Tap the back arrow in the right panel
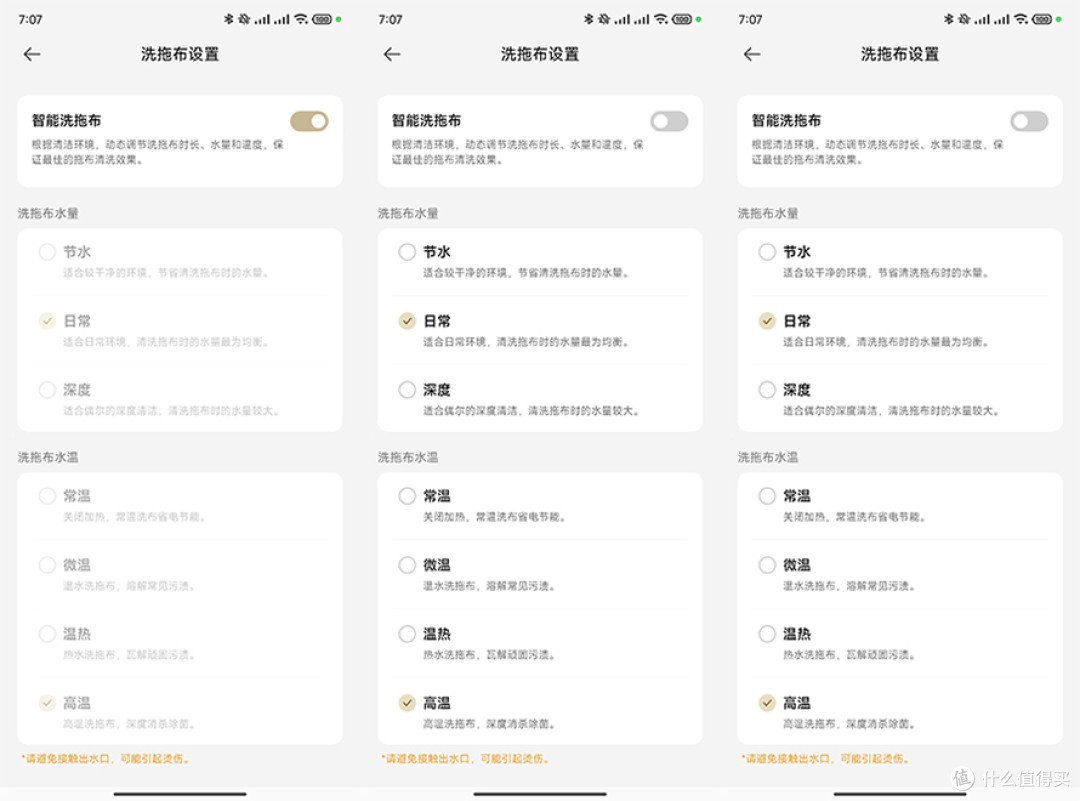1080x801 pixels. pyautogui.click(x=752, y=54)
